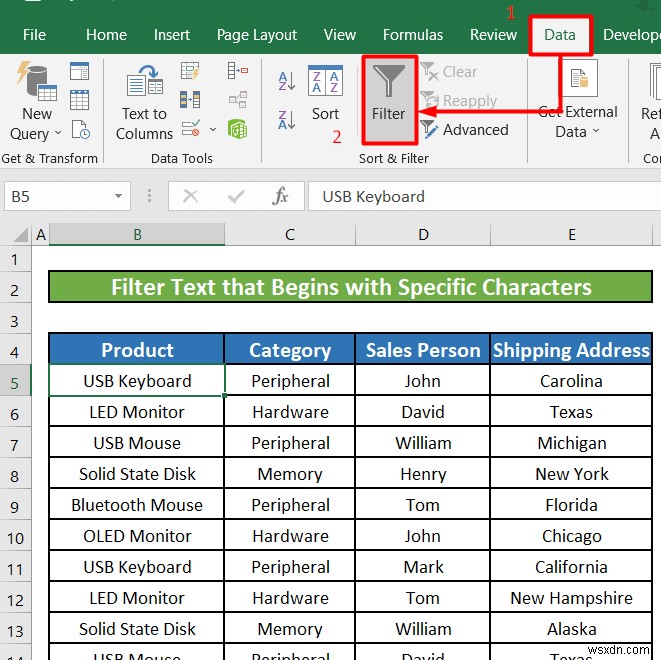Click the Clear filter option
661x660 pixels.
[x=449, y=72]
